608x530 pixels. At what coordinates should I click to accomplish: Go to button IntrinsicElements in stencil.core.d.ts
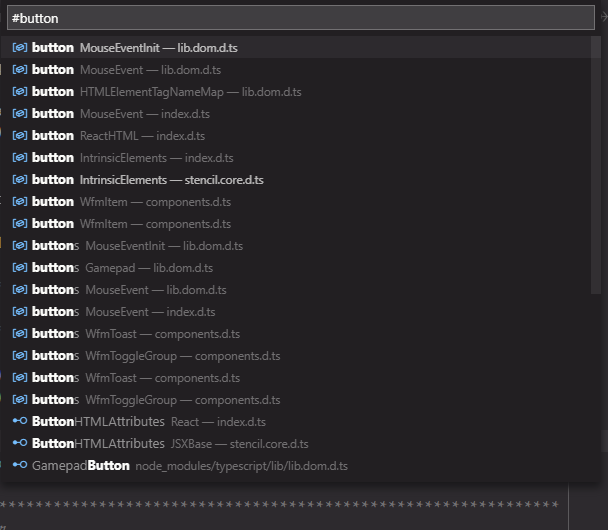(x=301, y=180)
